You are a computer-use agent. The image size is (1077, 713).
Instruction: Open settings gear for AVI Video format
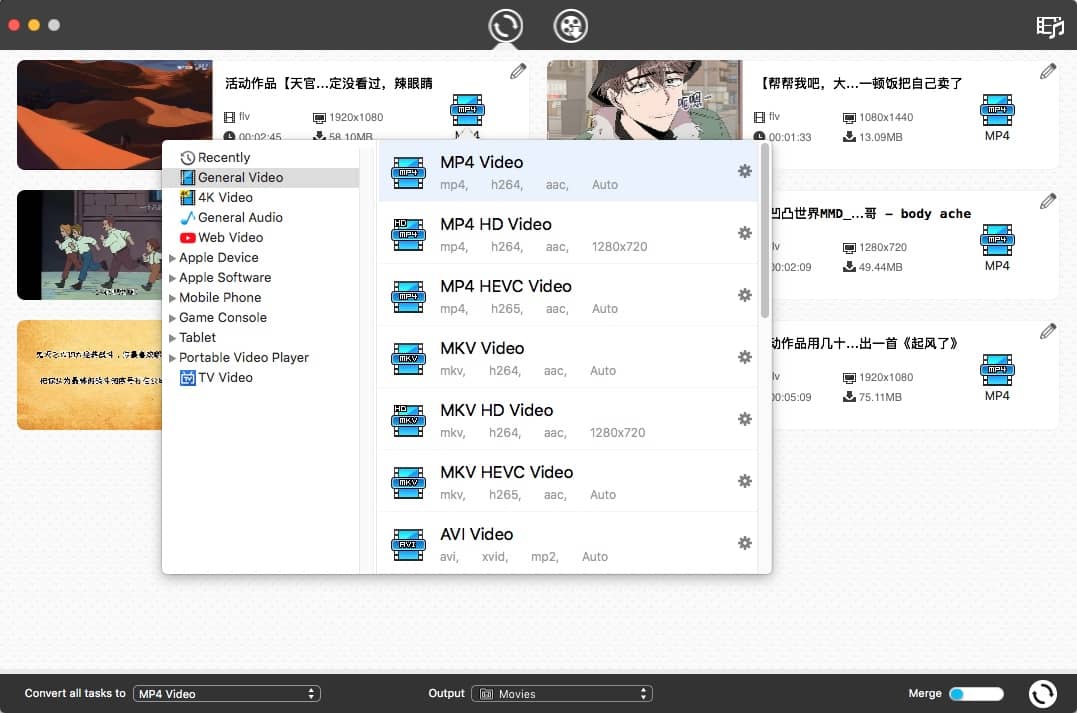coord(745,543)
